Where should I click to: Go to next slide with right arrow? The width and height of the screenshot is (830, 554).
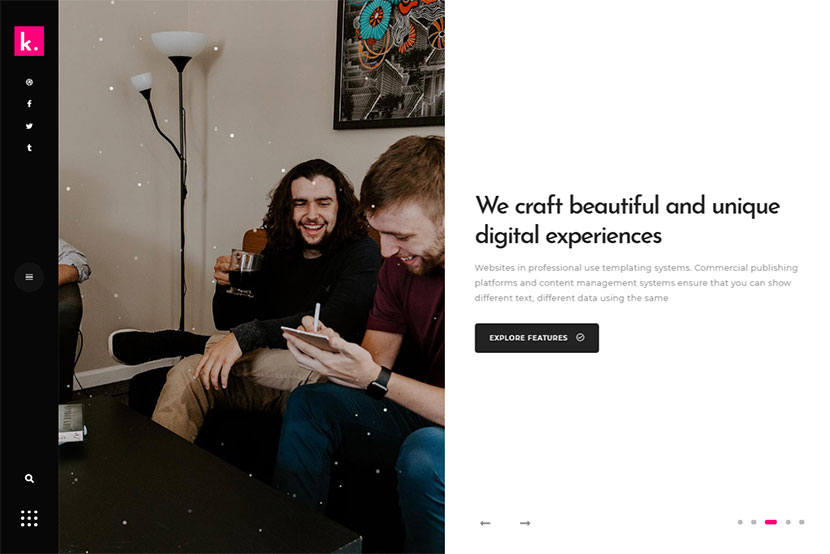pyautogui.click(x=525, y=523)
